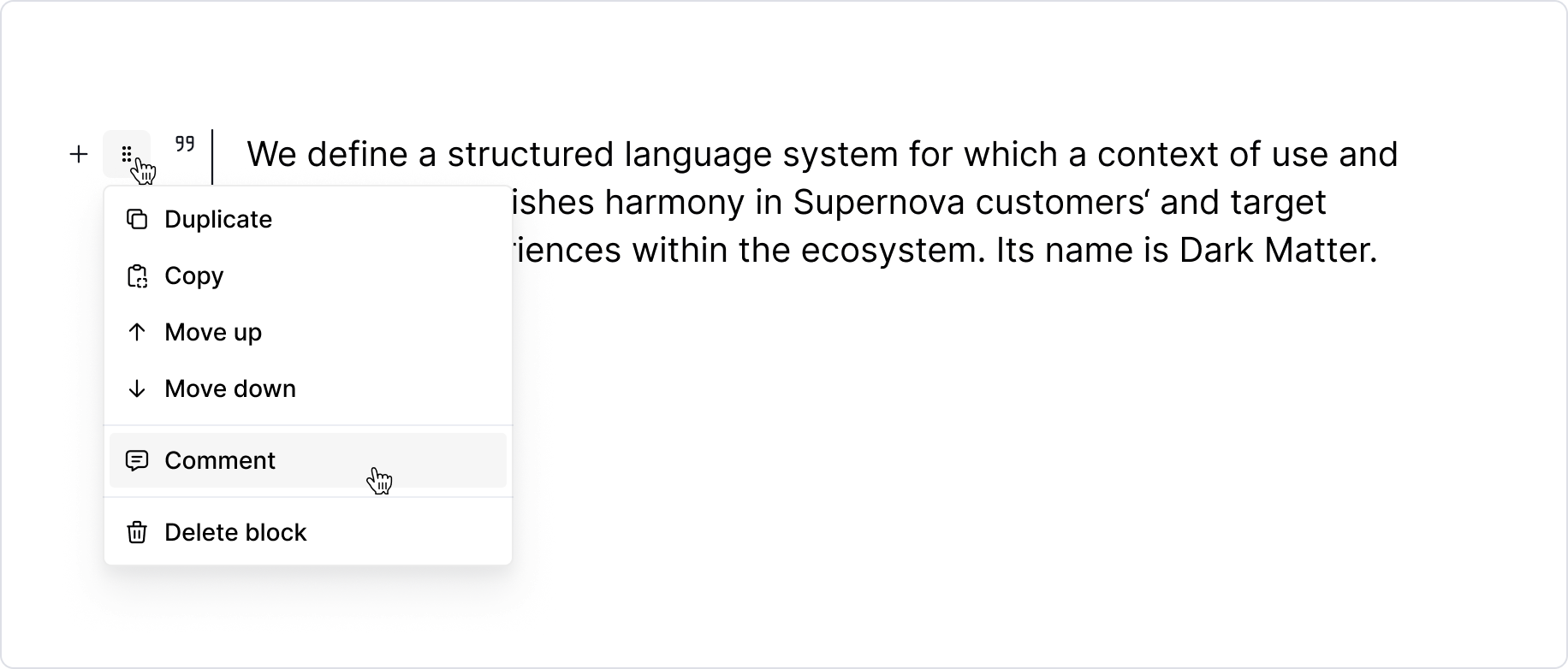Click the downward arrow icon for Move down
The width and height of the screenshot is (1568, 669).
pyautogui.click(x=137, y=388)
